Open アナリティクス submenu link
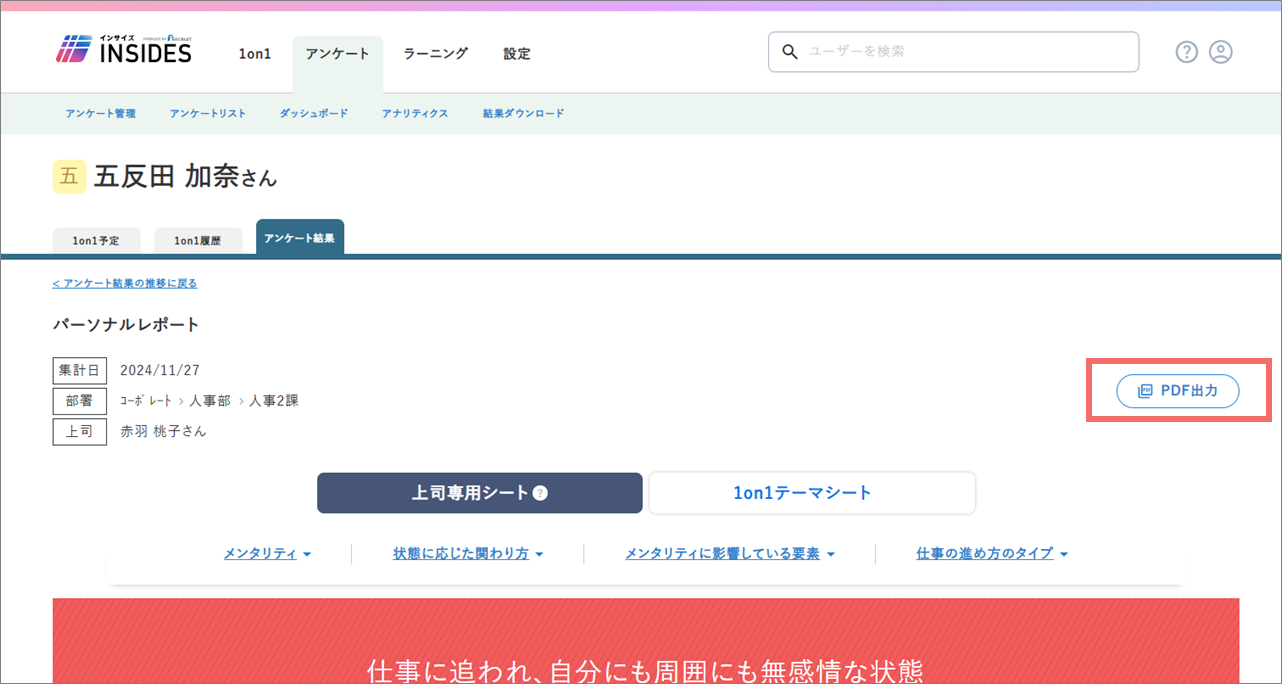 point(415,114)
